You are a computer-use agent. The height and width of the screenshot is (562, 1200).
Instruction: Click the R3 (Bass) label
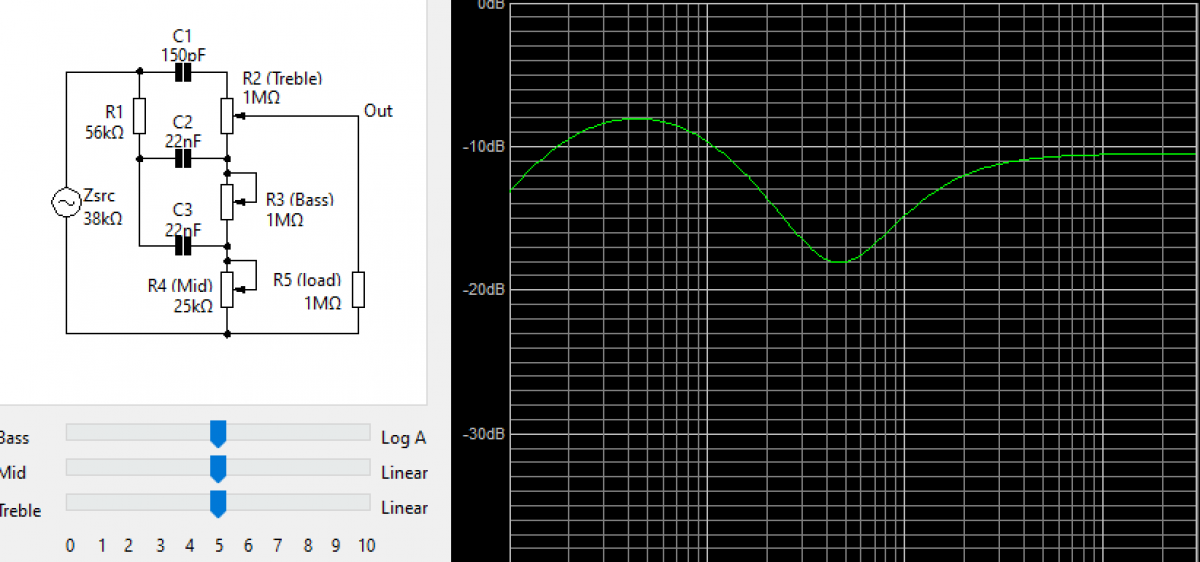(x=300, y=199)
